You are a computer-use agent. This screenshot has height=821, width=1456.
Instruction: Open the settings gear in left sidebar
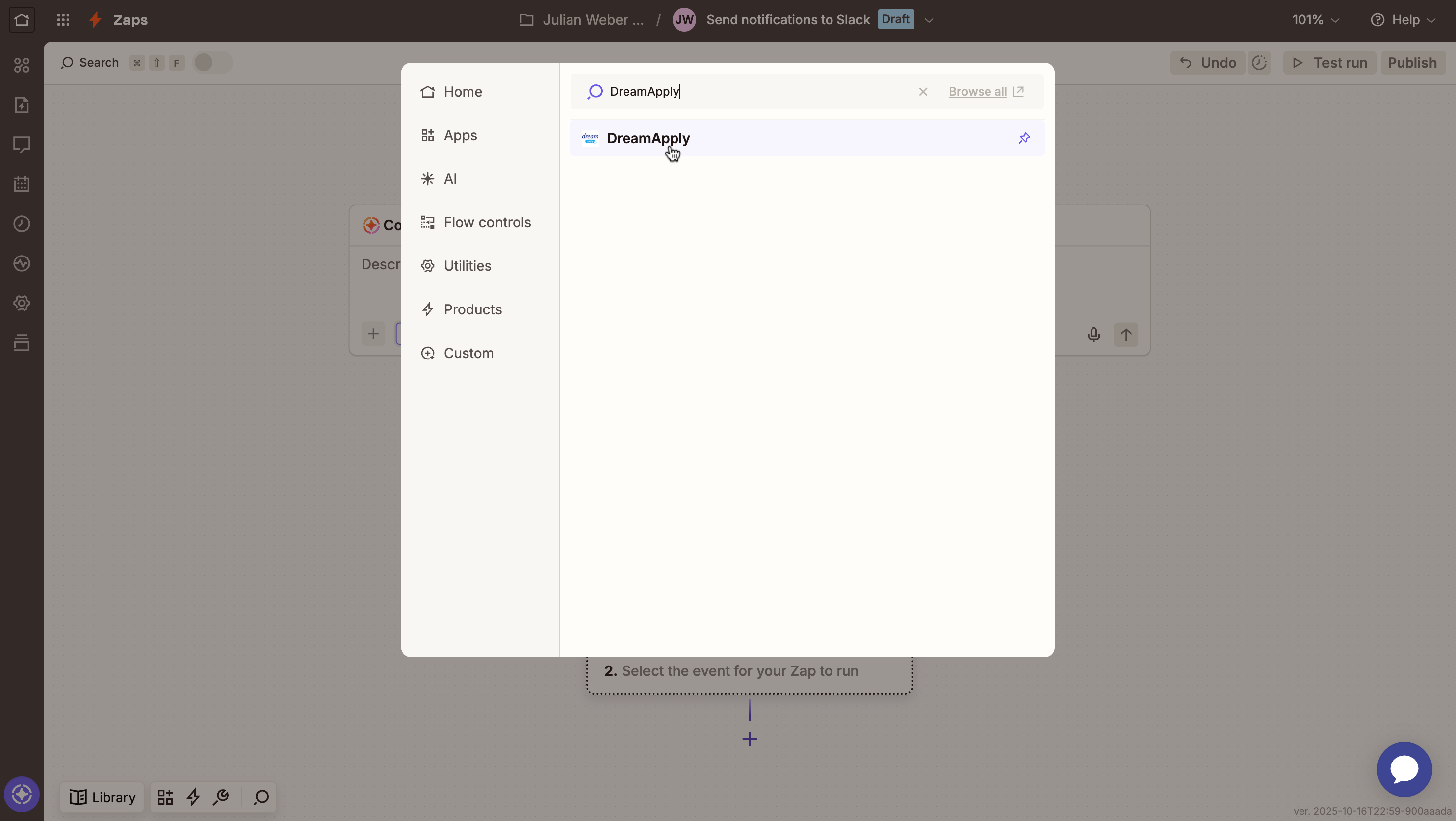(x=21, y=303)
